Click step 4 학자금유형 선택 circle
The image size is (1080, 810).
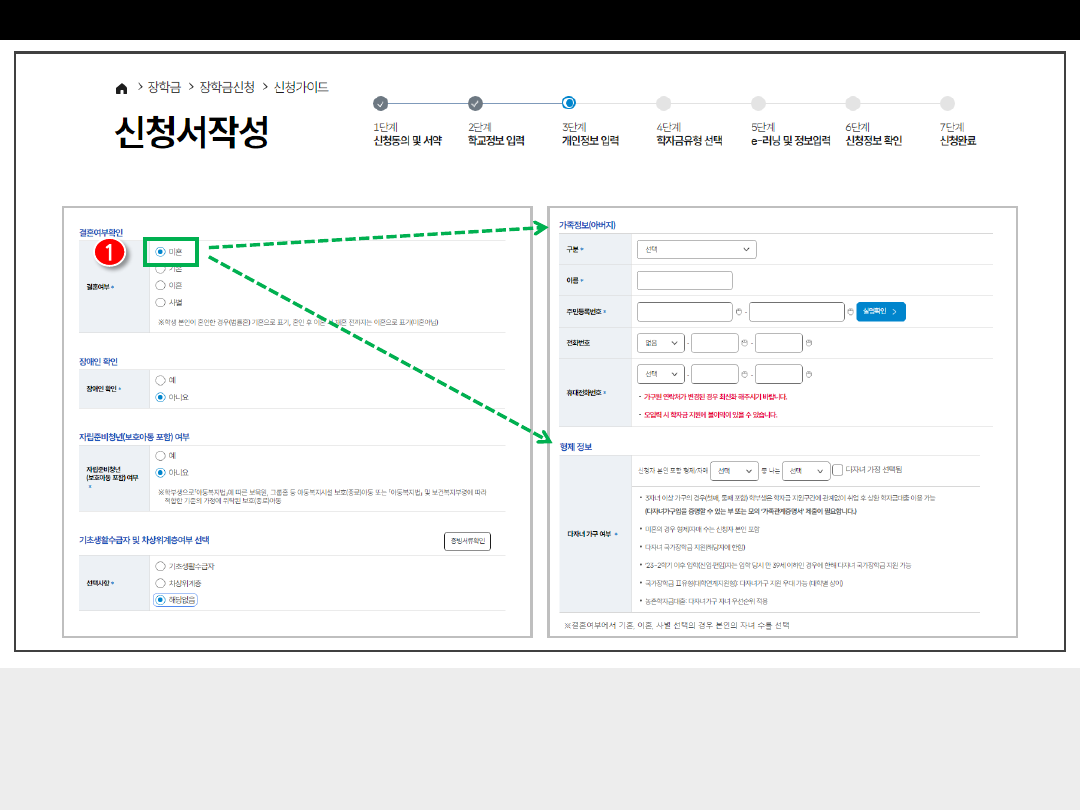pyautogui.click(x=664, y=103)
